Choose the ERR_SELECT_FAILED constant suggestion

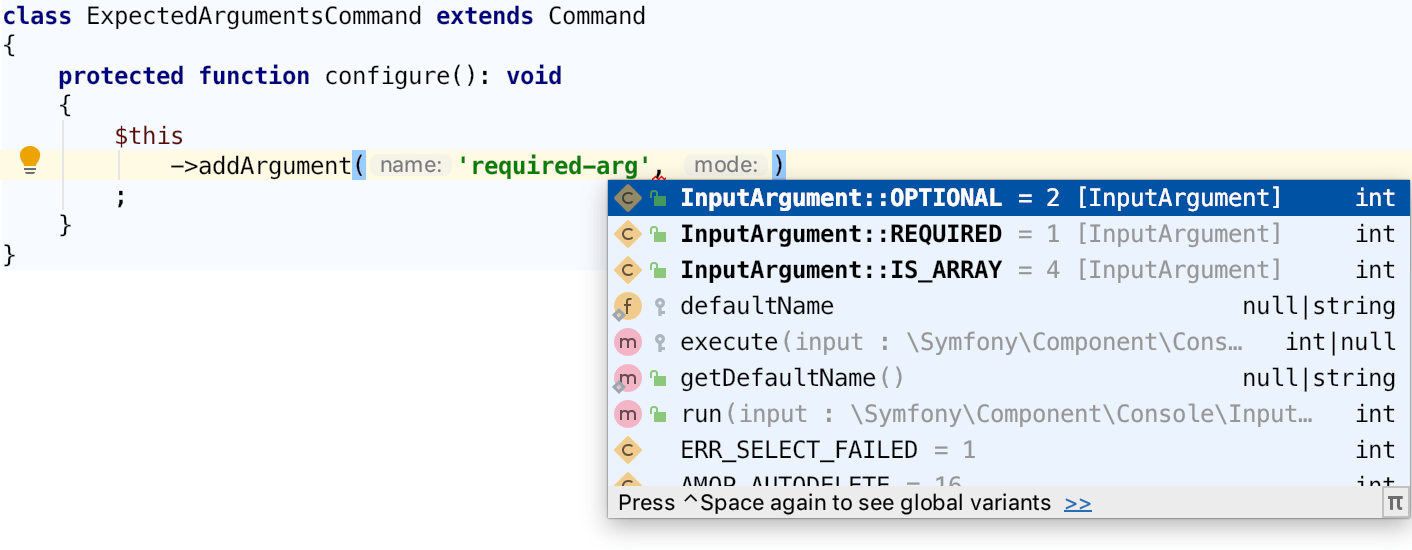point(798,450)
